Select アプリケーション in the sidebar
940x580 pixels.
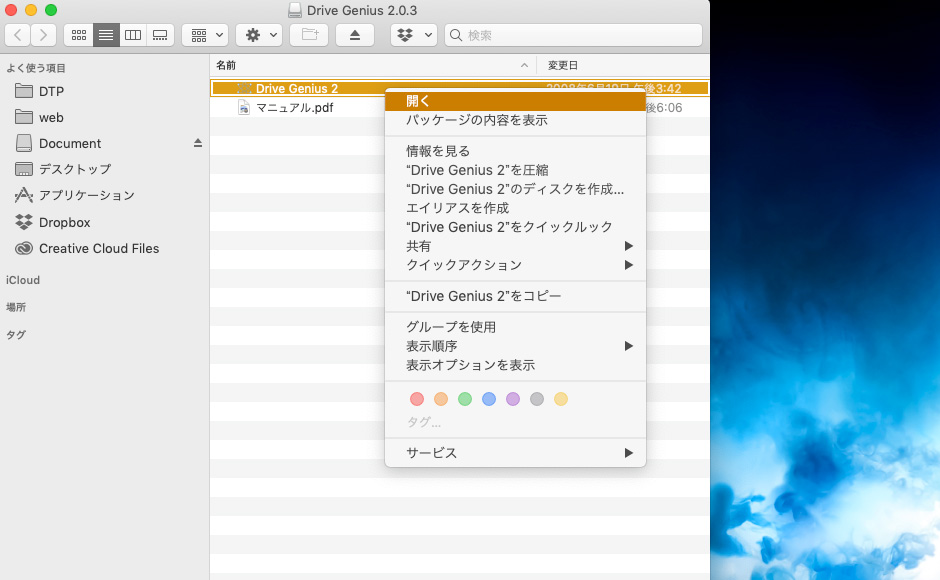point(105,195)
